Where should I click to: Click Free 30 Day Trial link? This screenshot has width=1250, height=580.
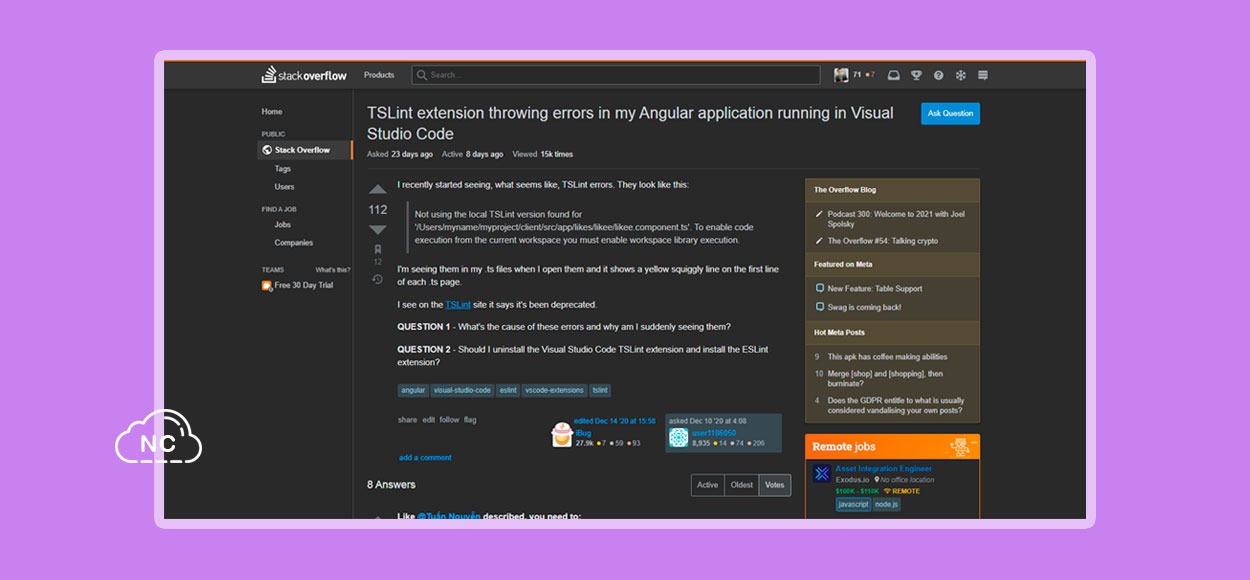pos(298,285)
